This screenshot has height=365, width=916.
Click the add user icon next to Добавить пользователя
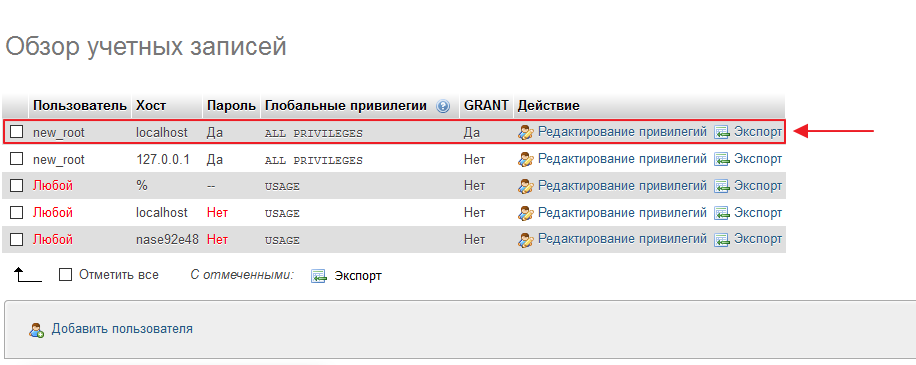[x=37, y=330]
